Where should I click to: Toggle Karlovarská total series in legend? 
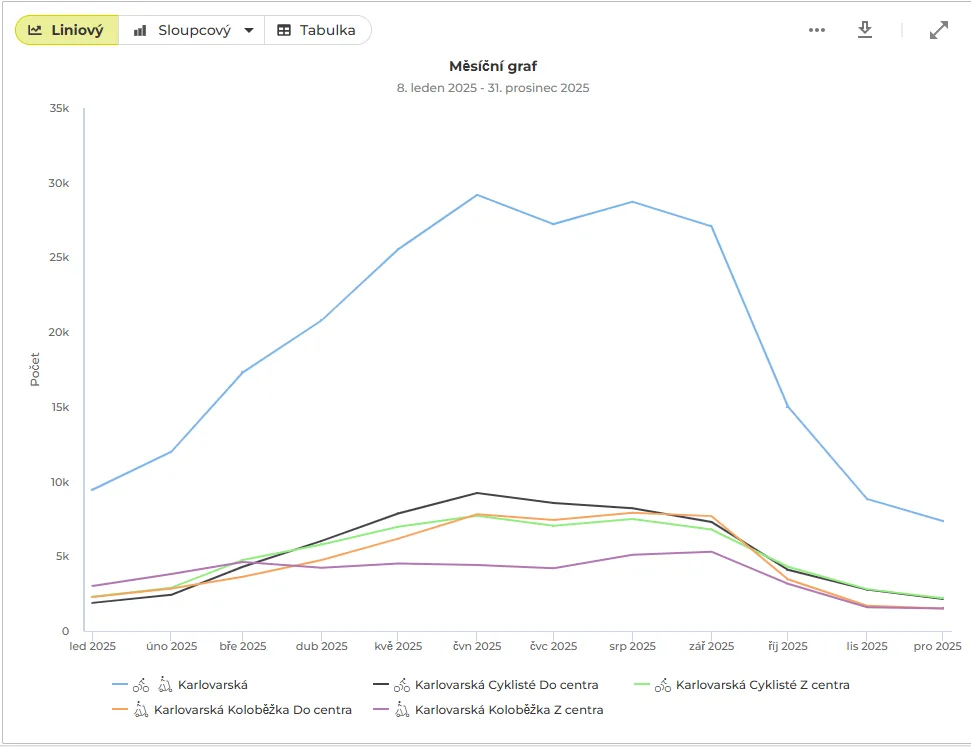[x=212, y=685]
